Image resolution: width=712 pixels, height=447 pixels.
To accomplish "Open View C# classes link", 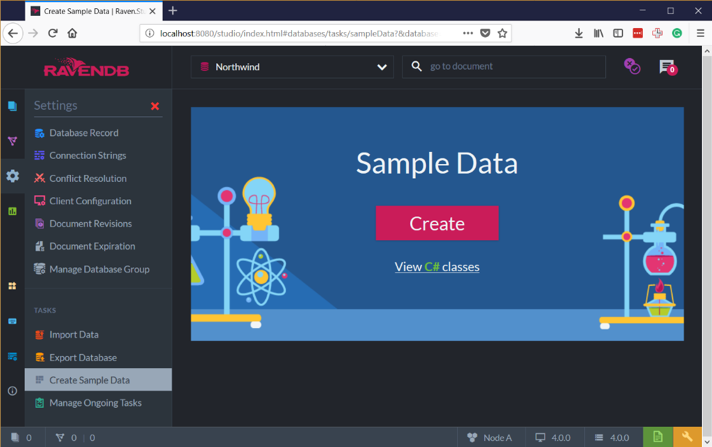I will tap(437, 267).
